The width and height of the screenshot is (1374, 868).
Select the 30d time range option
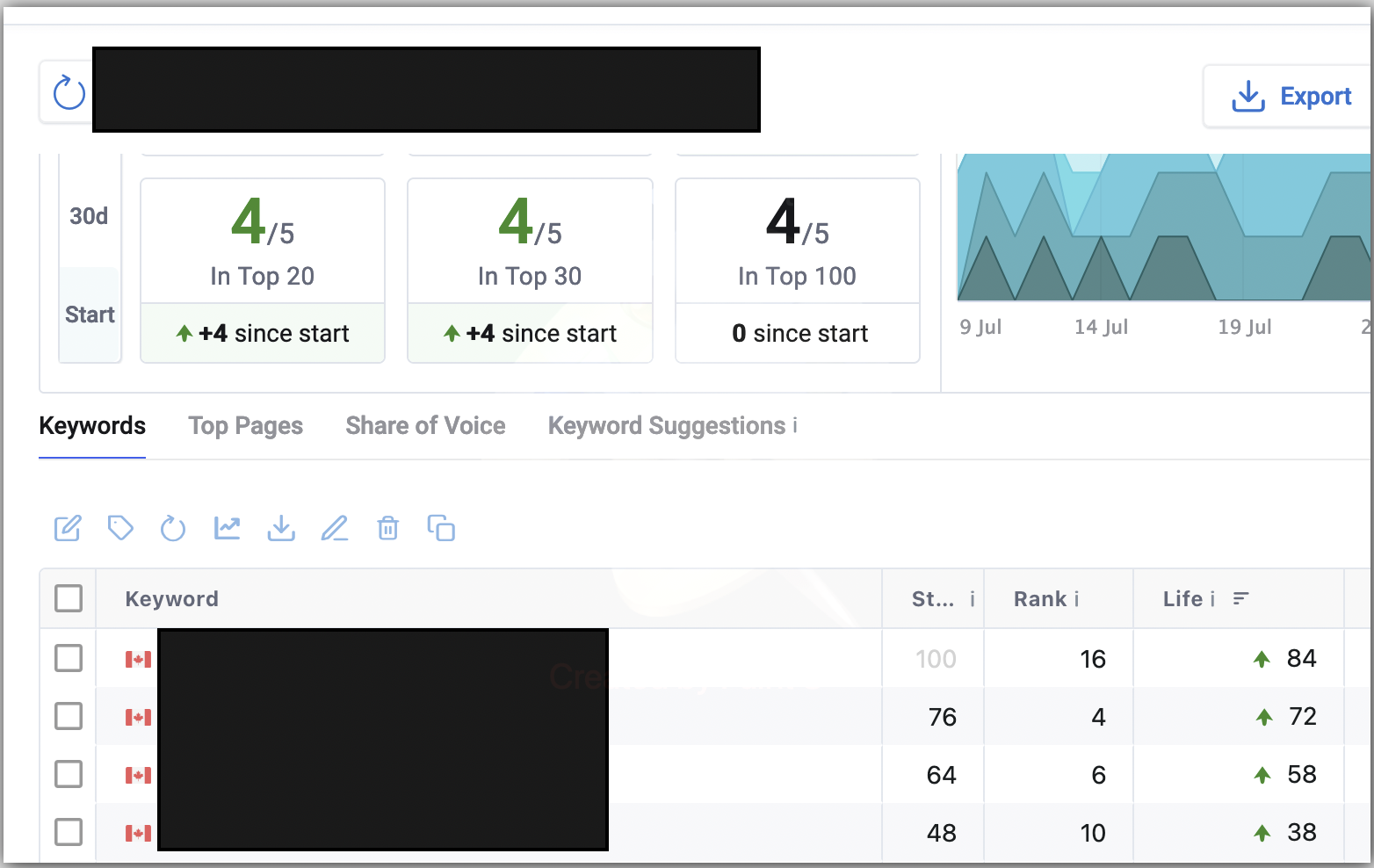pos(89,216)
